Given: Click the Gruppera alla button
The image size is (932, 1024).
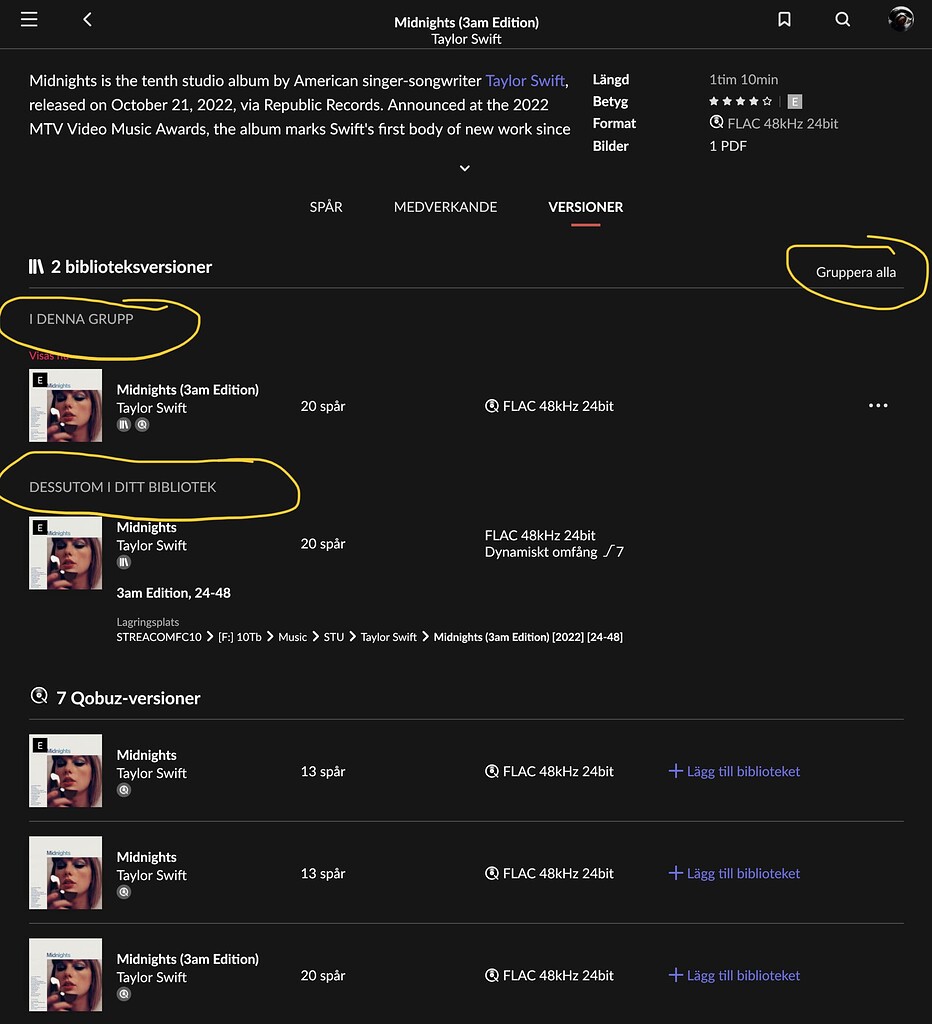Looking at the screenshot, I should point(856,272).
